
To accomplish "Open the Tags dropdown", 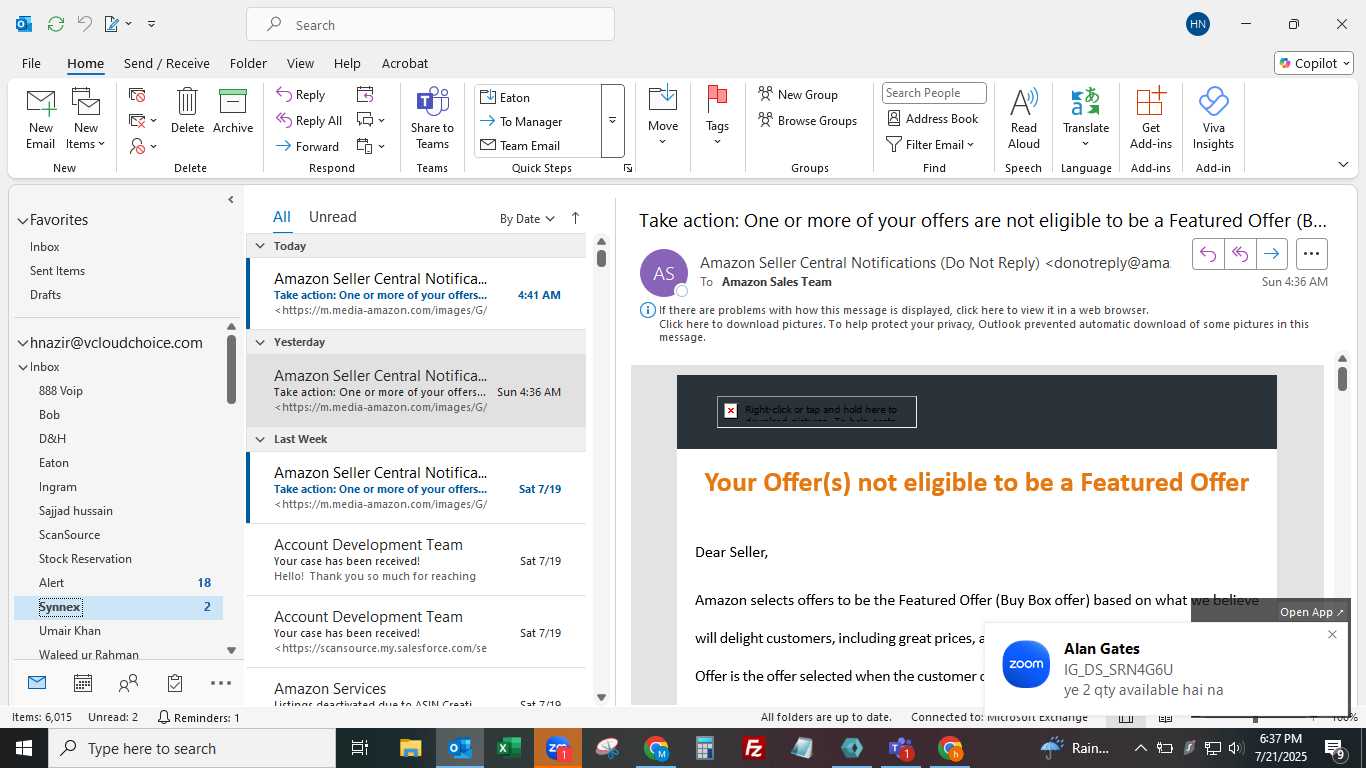I will pos(717,117).
